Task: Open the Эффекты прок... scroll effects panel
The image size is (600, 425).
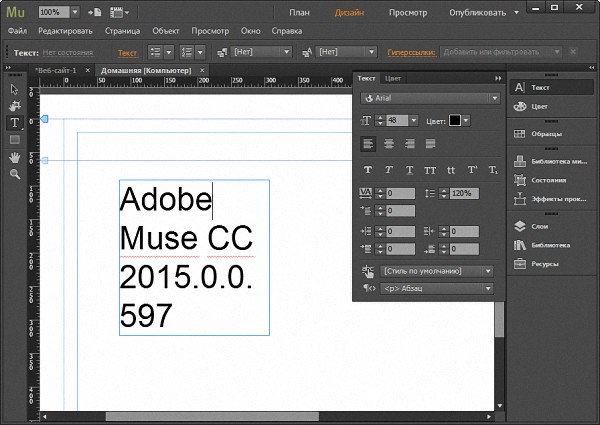Action: tap(551, 199)
